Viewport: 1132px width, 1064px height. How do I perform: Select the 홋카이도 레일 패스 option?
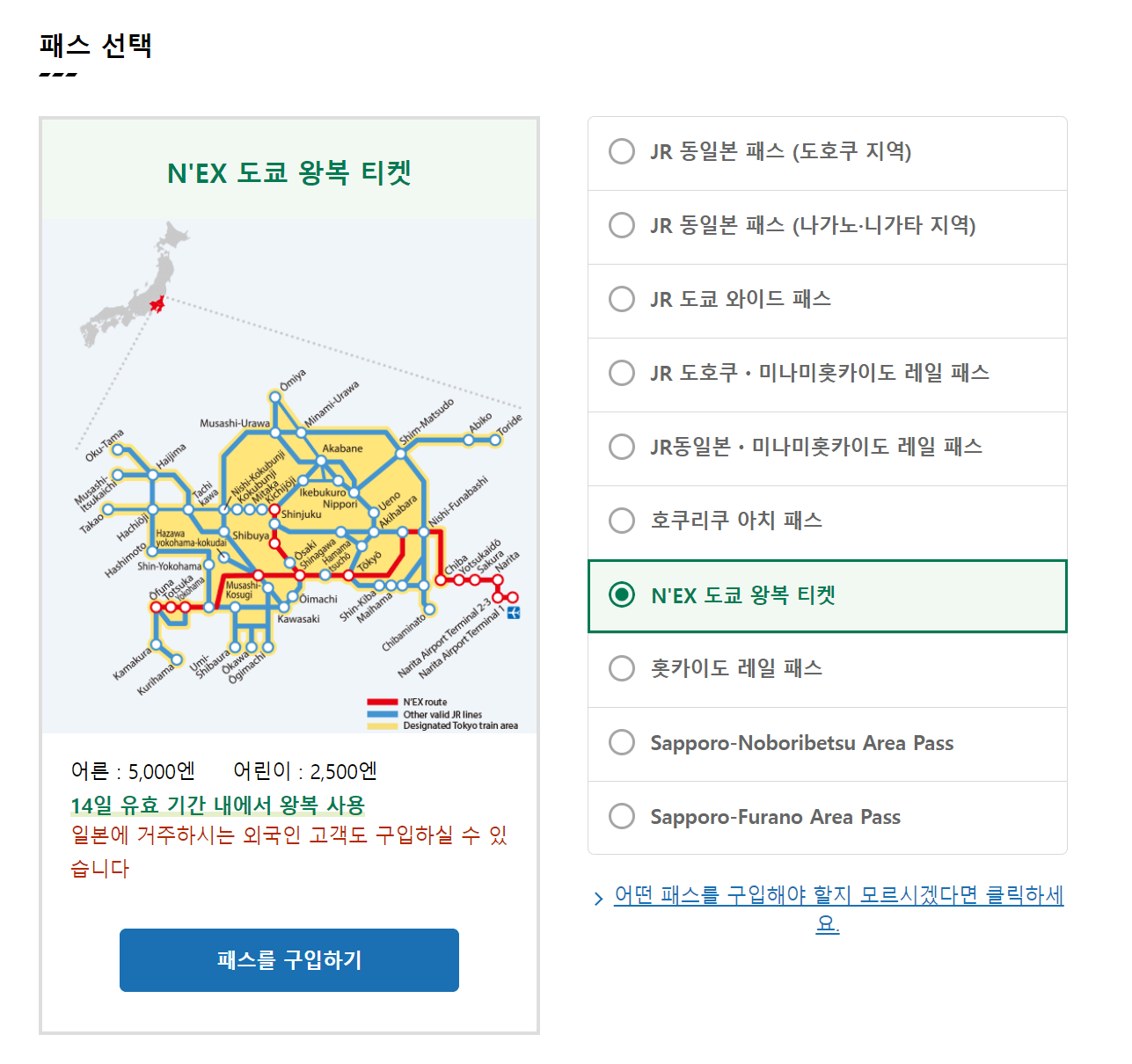pos(622,668)
